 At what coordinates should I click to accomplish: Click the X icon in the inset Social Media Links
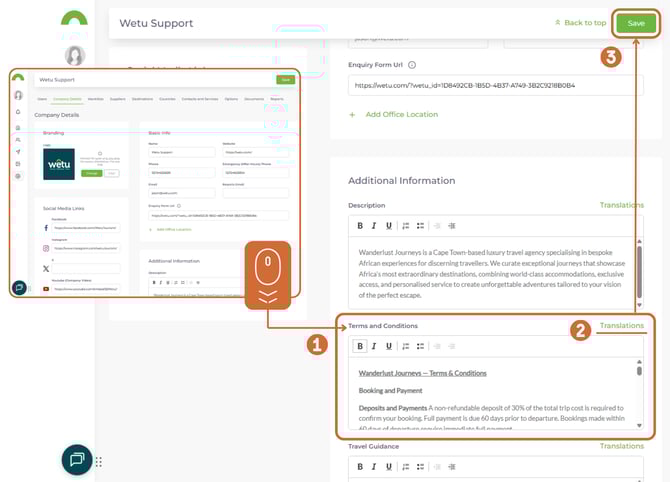(46, 269)
